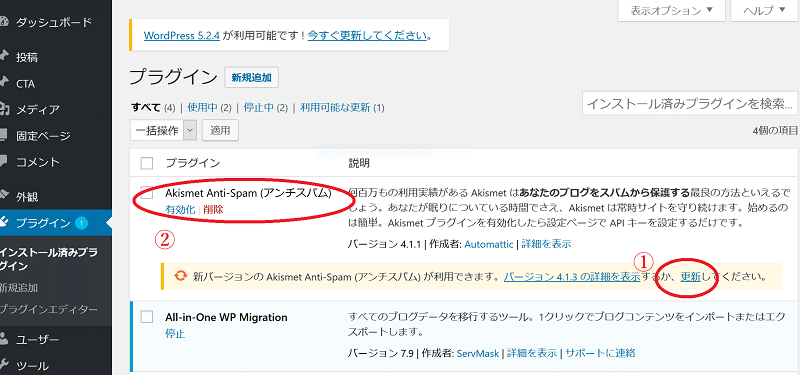Select インストール済みプラグイン submenu item
Screen dimensions: 800x375
click(x=48, y=259)
